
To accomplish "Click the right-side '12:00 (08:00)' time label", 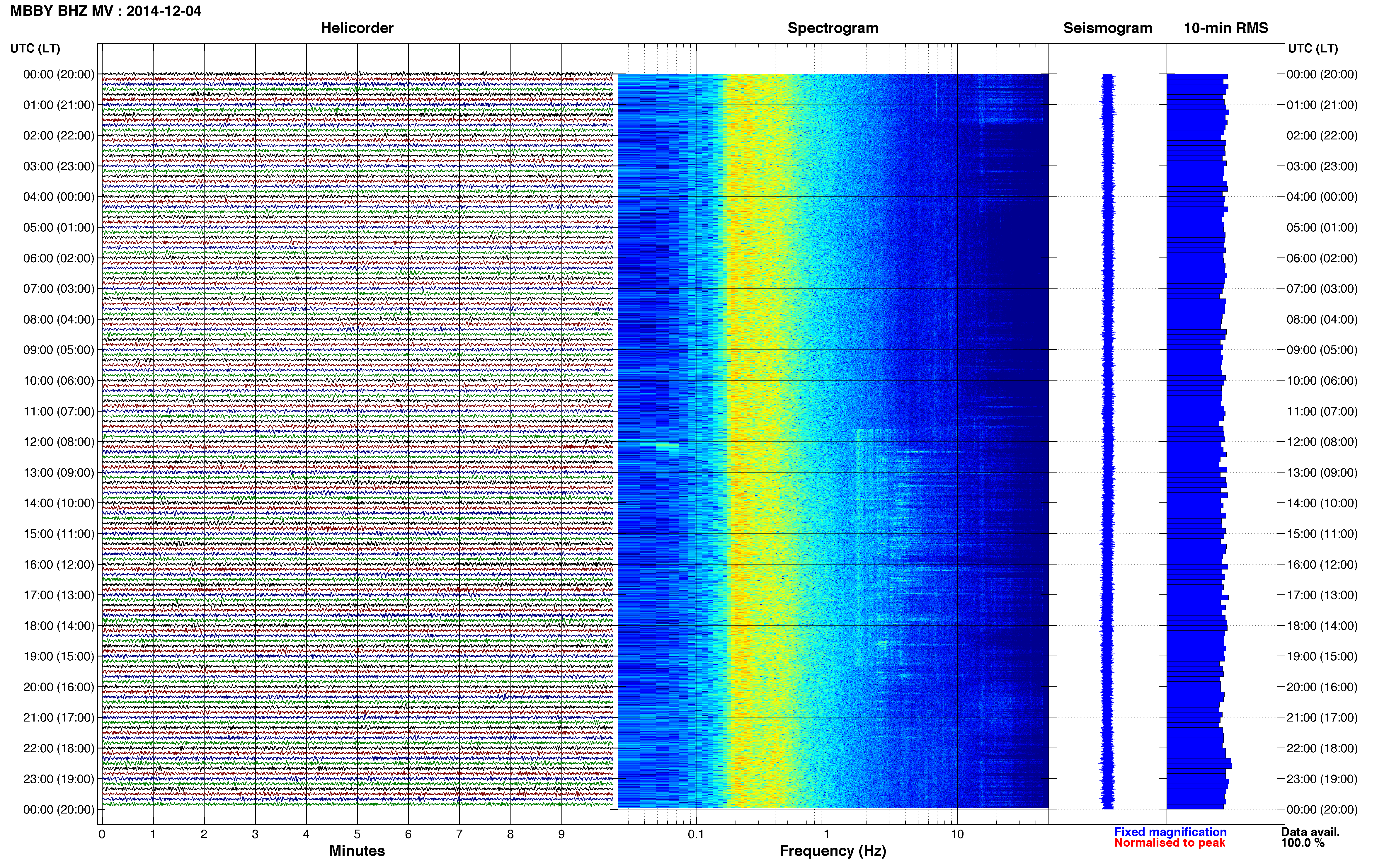I will (1322, 441).
